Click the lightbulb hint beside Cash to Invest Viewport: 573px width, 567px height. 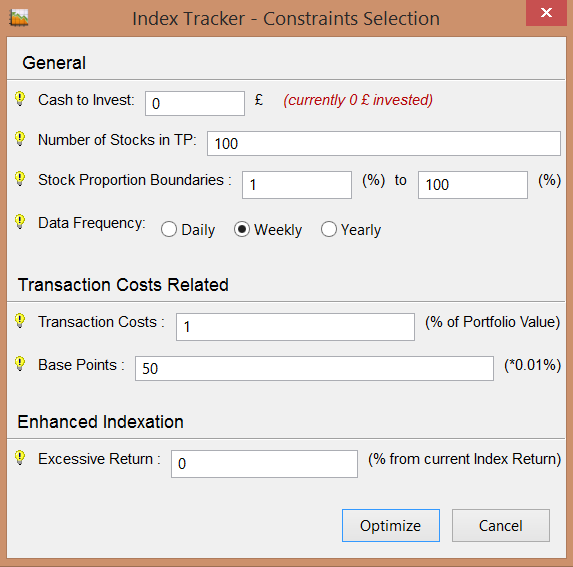point(20,99)
